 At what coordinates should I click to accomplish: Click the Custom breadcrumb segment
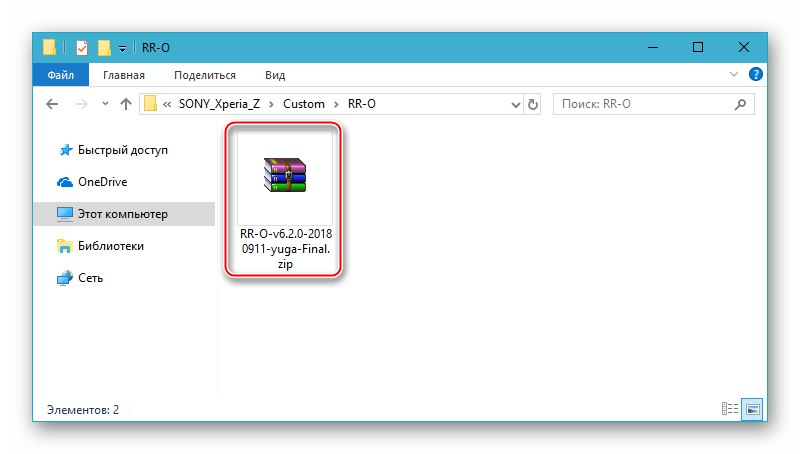coord(304,104)
